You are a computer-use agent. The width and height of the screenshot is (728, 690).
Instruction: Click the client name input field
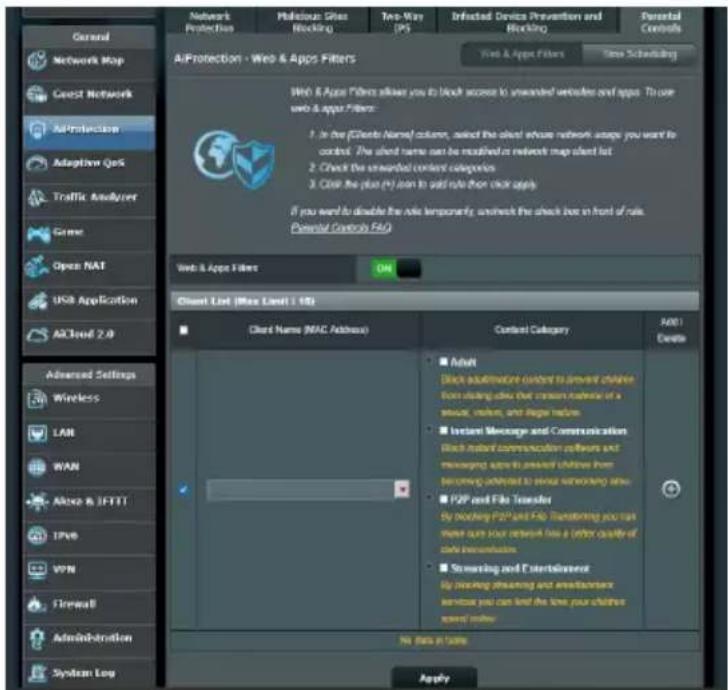pyautogui.click(x=301, y=489)
